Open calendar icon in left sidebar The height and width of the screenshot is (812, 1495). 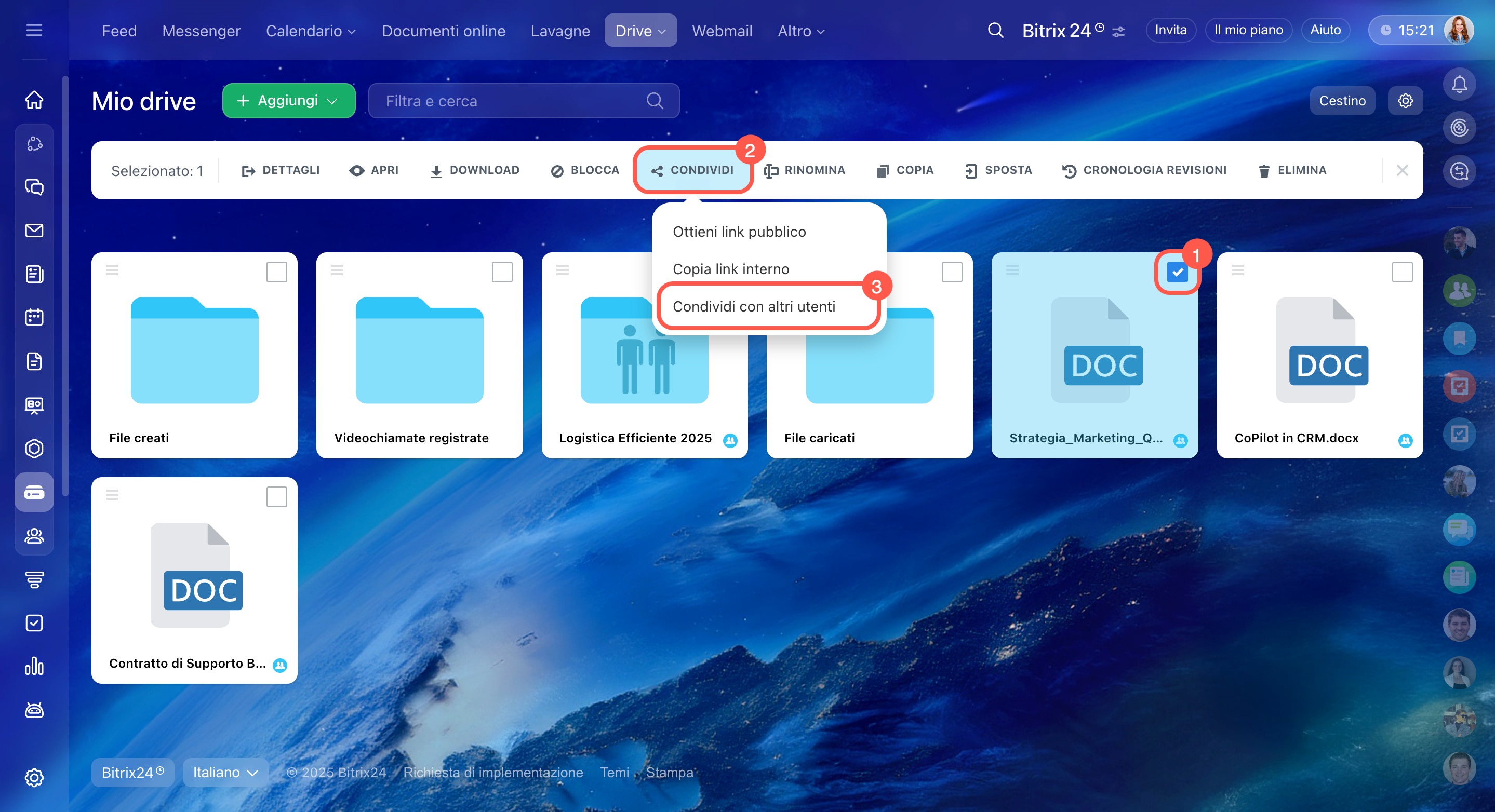coord(34,317)
